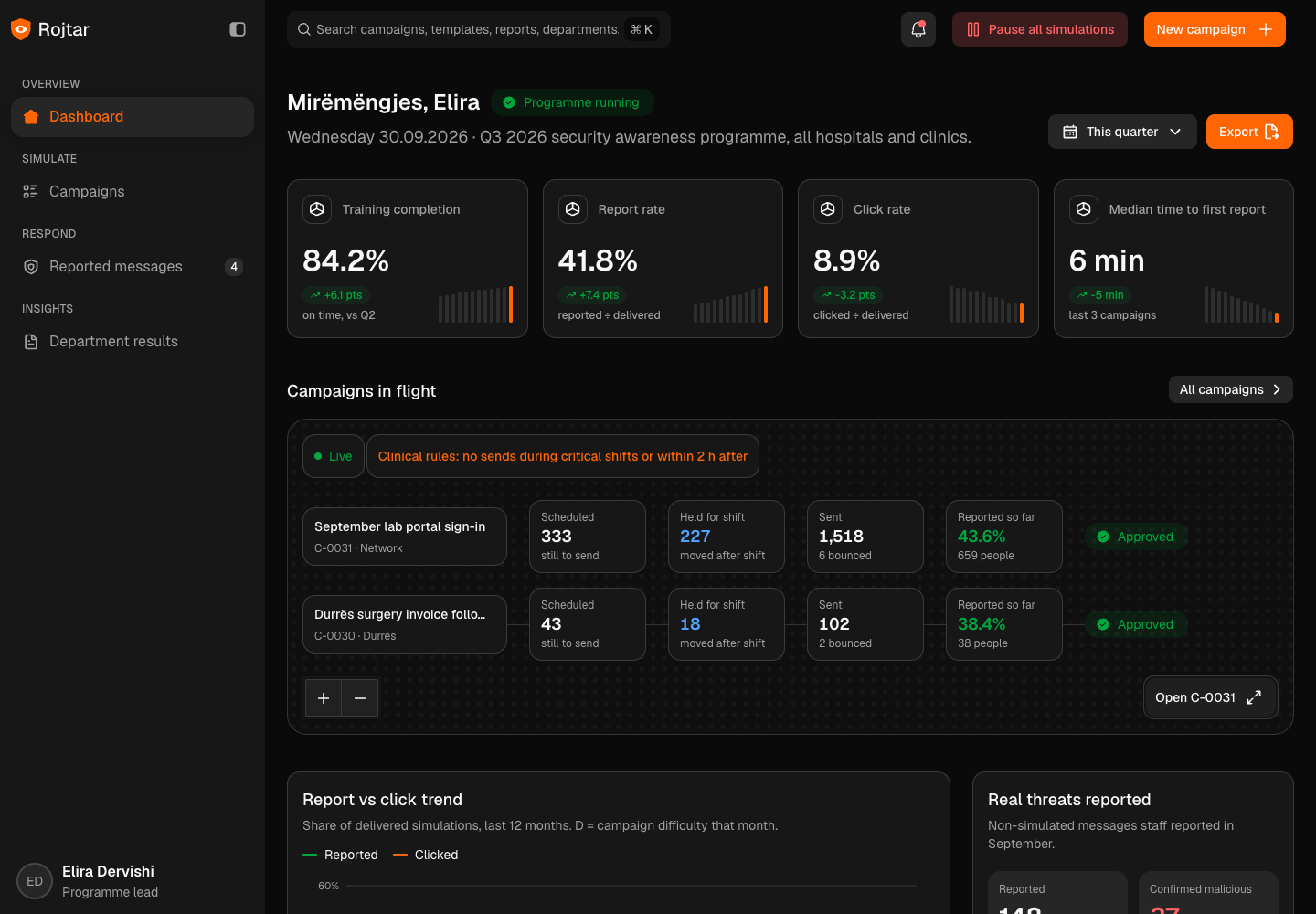Click the Programme running check icon
This screenshot has width=1316, height=914.
coord(509,102)
